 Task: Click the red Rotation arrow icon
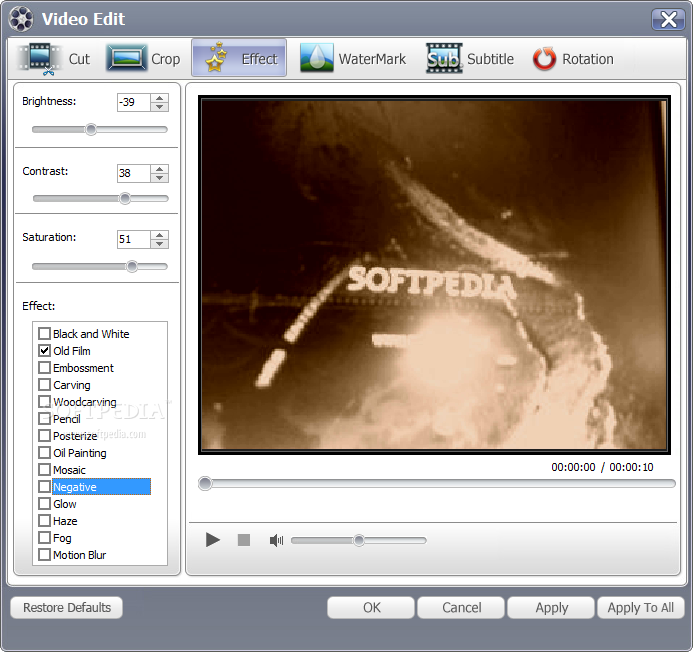544,58
